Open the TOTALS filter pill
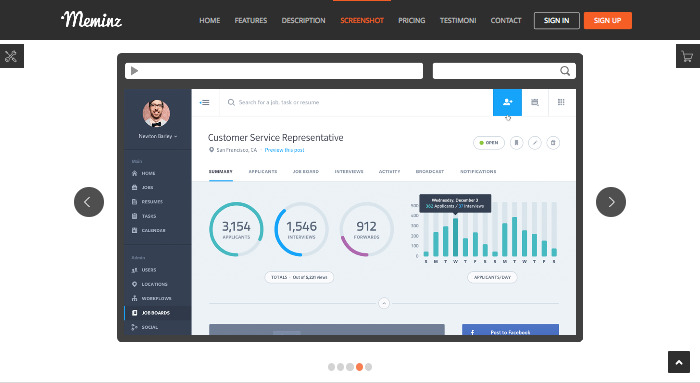 pyautogui.click(x=299, y=277)
